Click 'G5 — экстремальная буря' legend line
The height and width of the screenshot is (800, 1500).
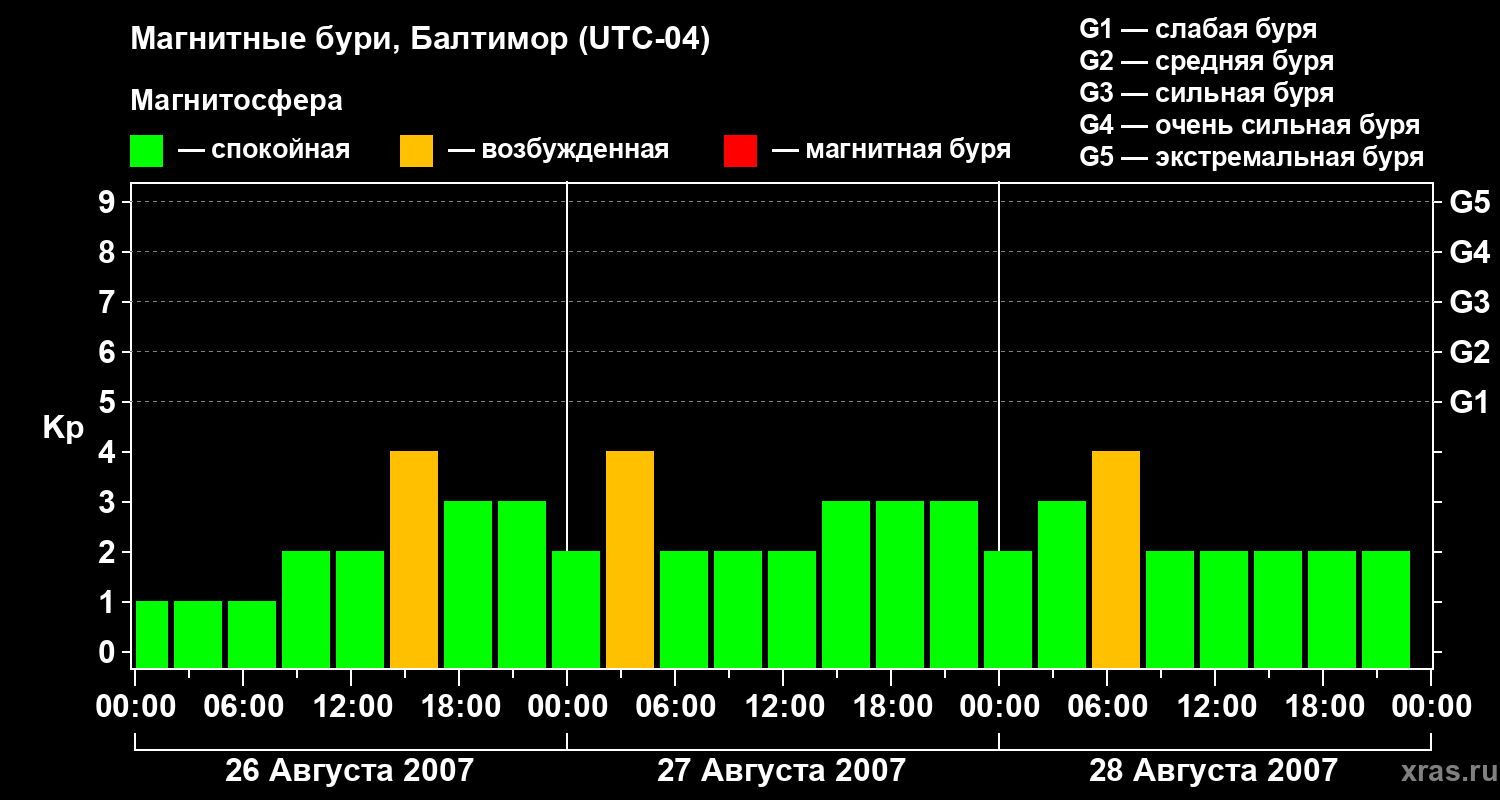click(1252, 157)
